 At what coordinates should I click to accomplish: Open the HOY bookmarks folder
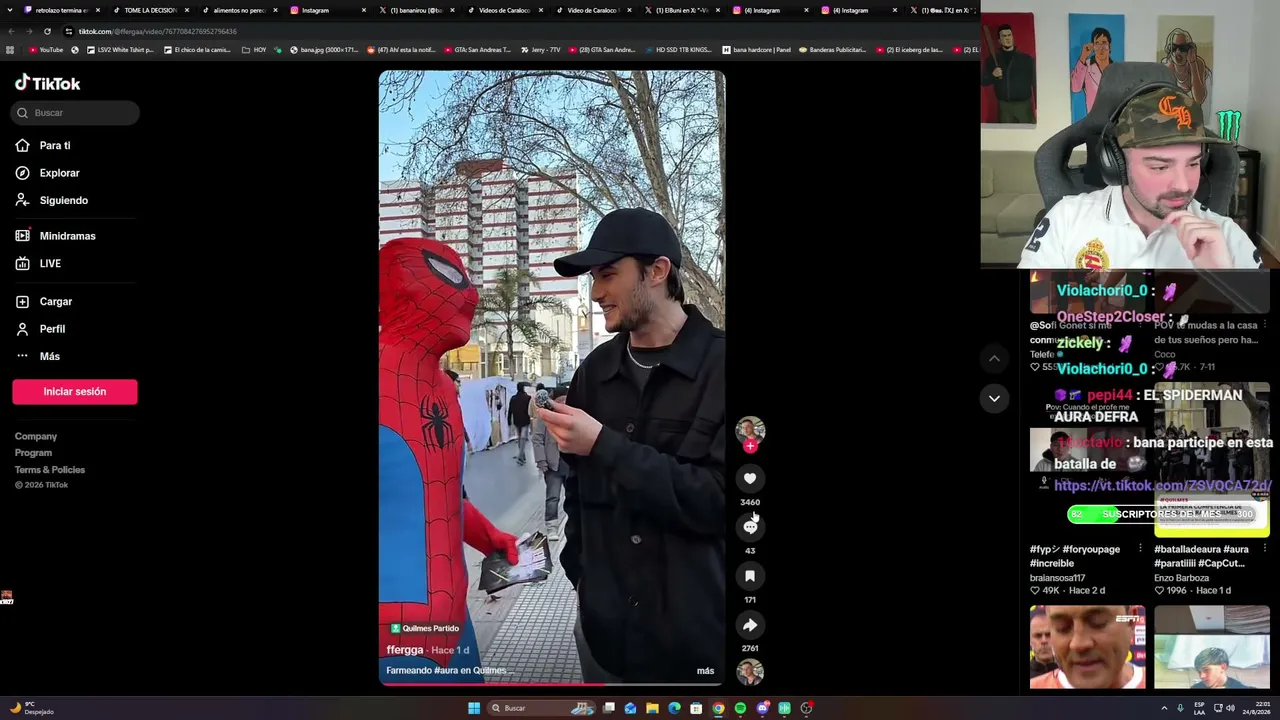tap(254, 50)
